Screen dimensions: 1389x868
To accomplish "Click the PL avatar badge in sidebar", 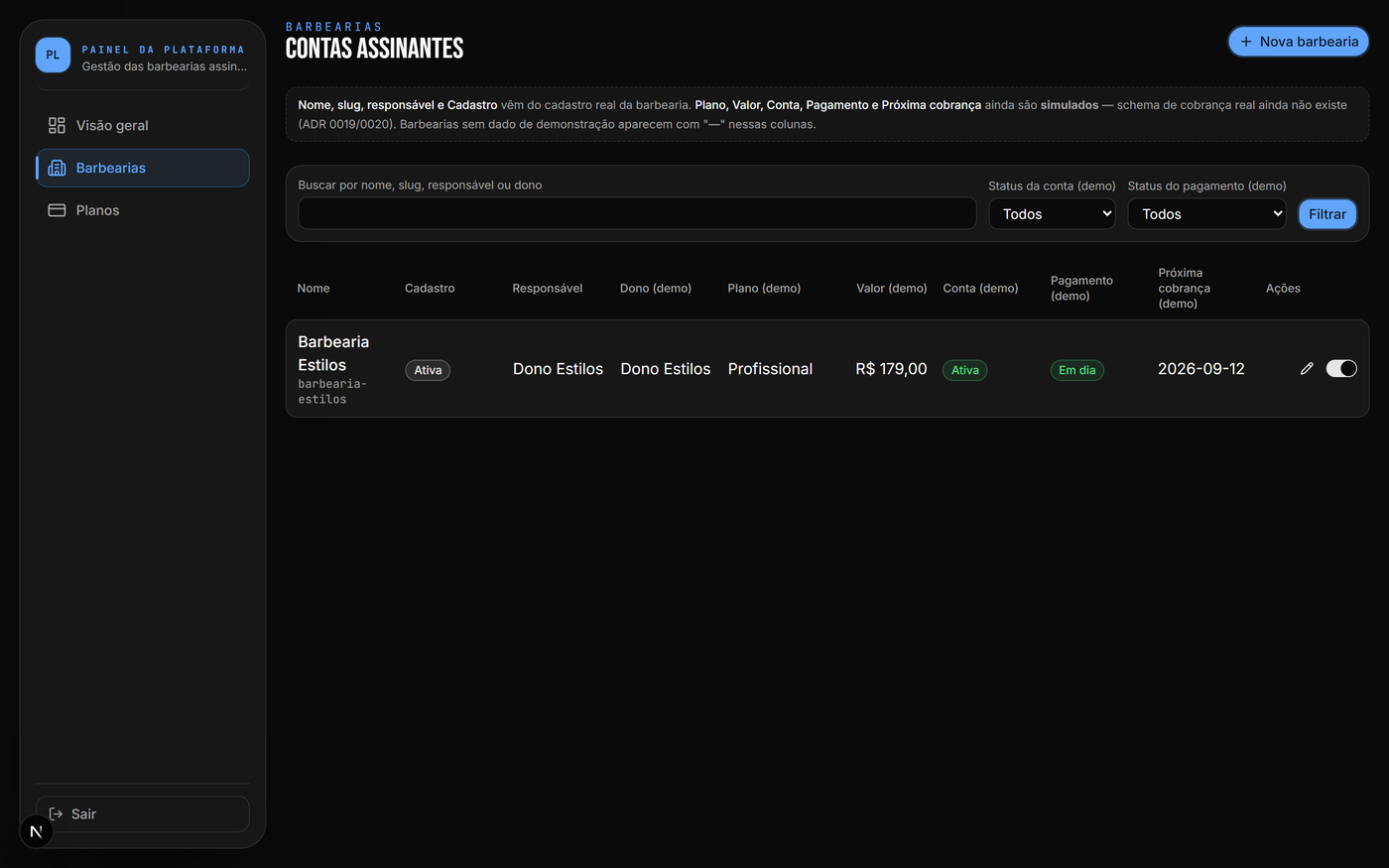I will (53, 55).
